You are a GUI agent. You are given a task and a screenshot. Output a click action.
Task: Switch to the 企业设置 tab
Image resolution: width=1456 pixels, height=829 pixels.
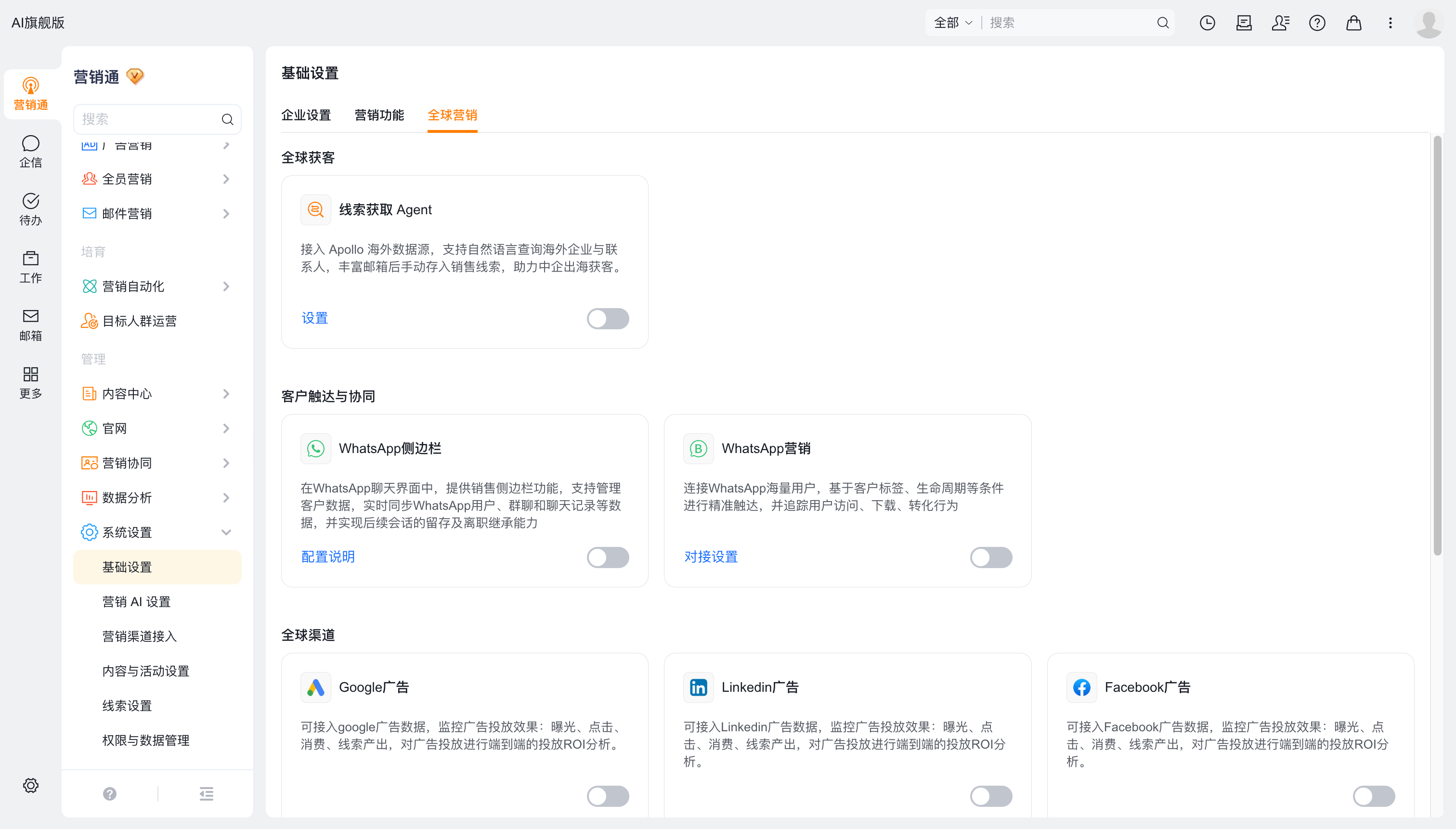[x=306, y=115]
